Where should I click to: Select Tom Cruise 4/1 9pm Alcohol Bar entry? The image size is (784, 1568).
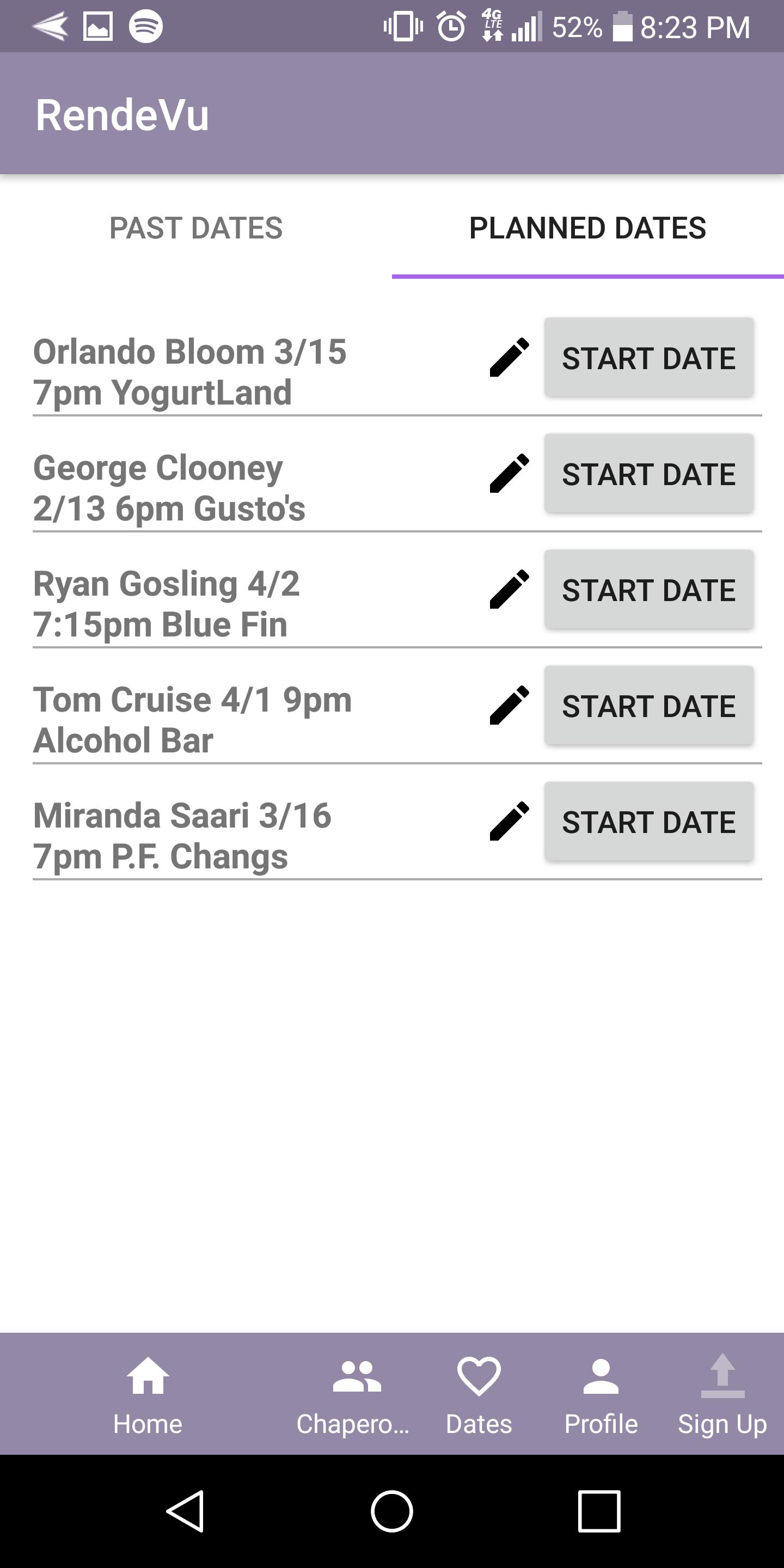[192, 719]
